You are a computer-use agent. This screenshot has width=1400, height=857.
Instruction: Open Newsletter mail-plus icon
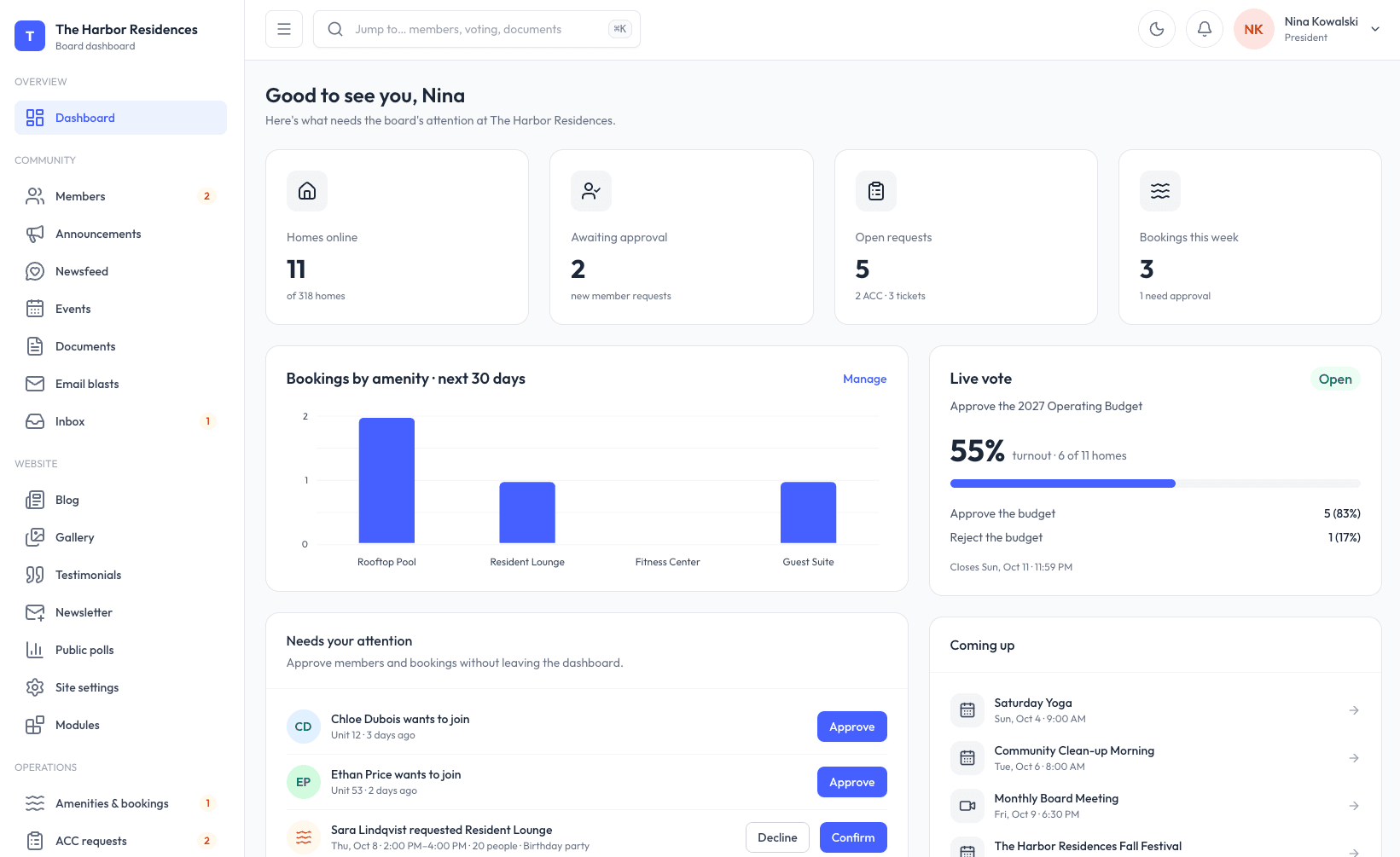point(35,612)
